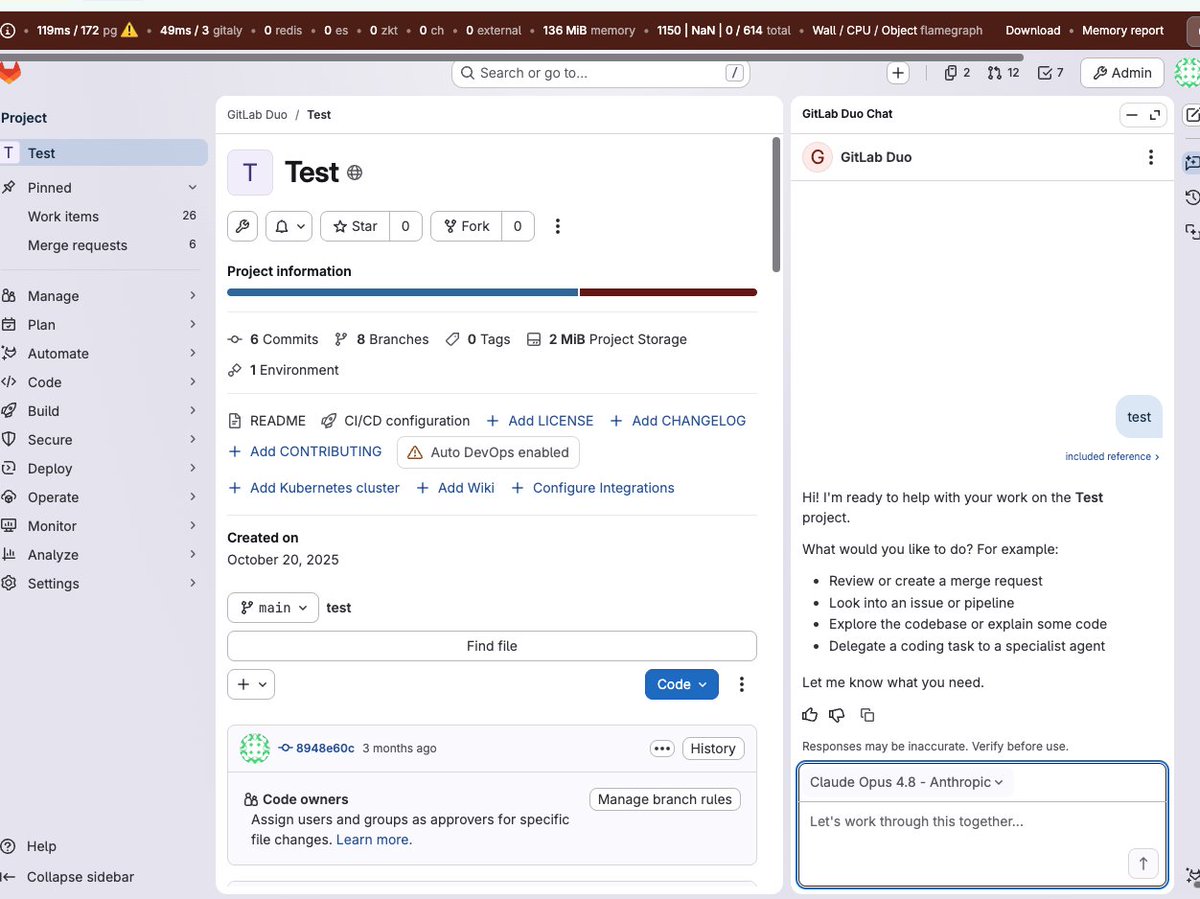The image size is (1200, 899).
Task: Expand the Automate sidebar menu
Action: (104, 353)
